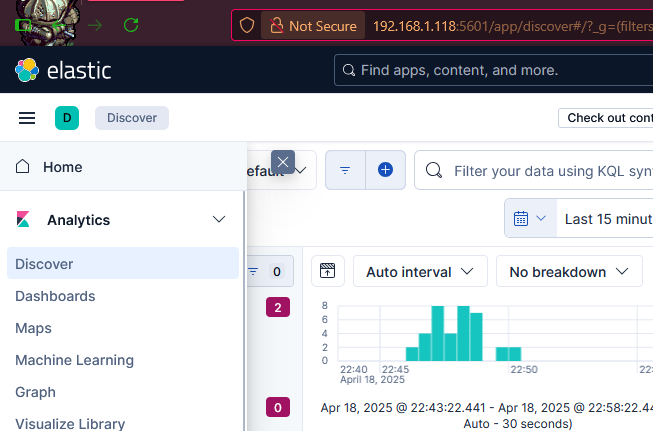Open the saved filter menu icon
653x431 pixels.
pos(345,170)
